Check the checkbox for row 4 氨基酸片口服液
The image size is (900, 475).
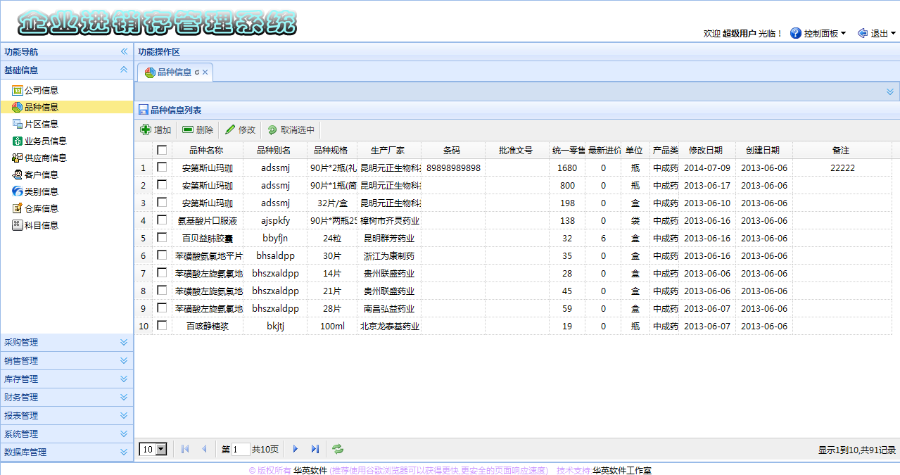coord(162,220)
